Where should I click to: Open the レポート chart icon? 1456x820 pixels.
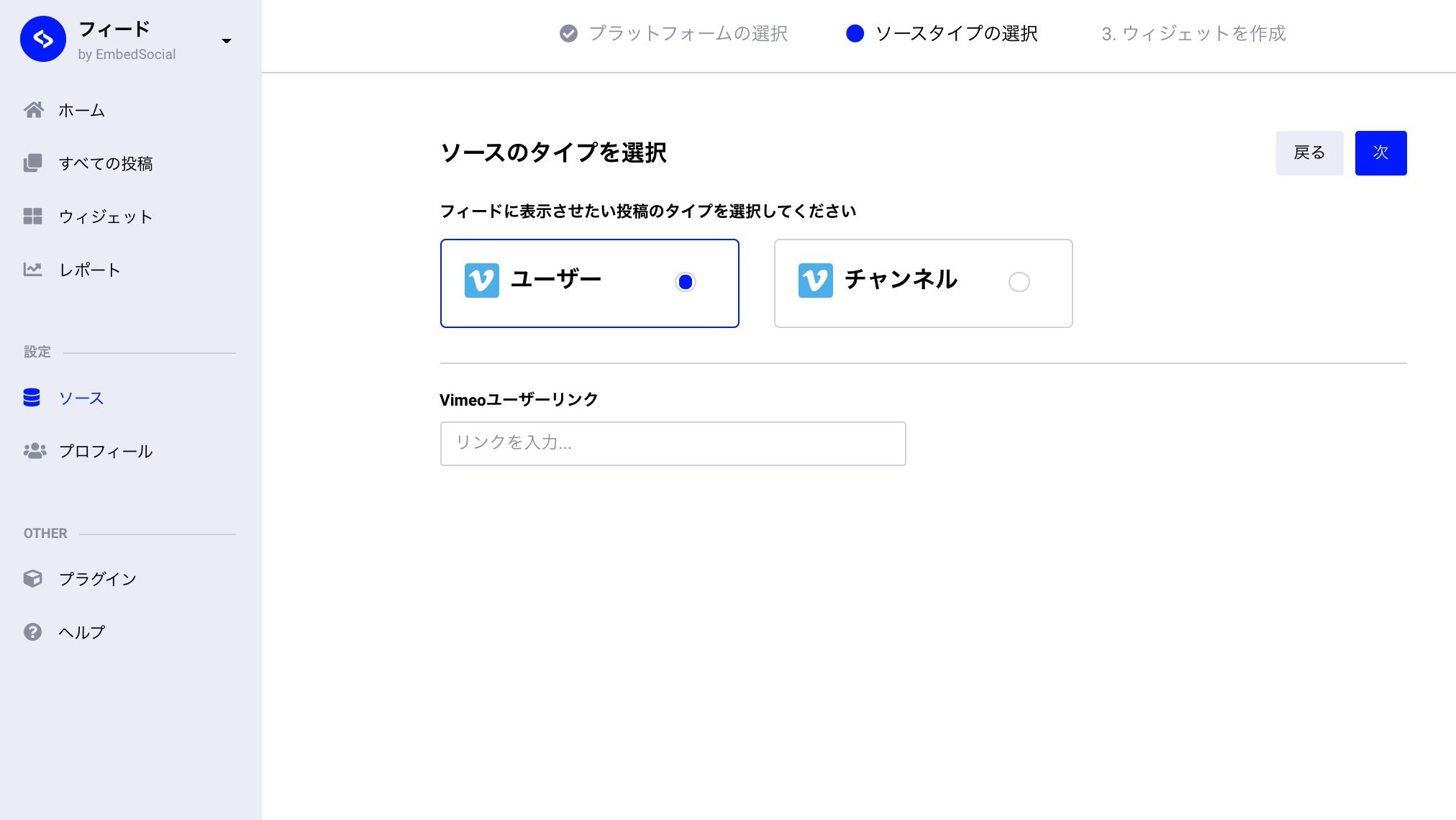(33, 270)
